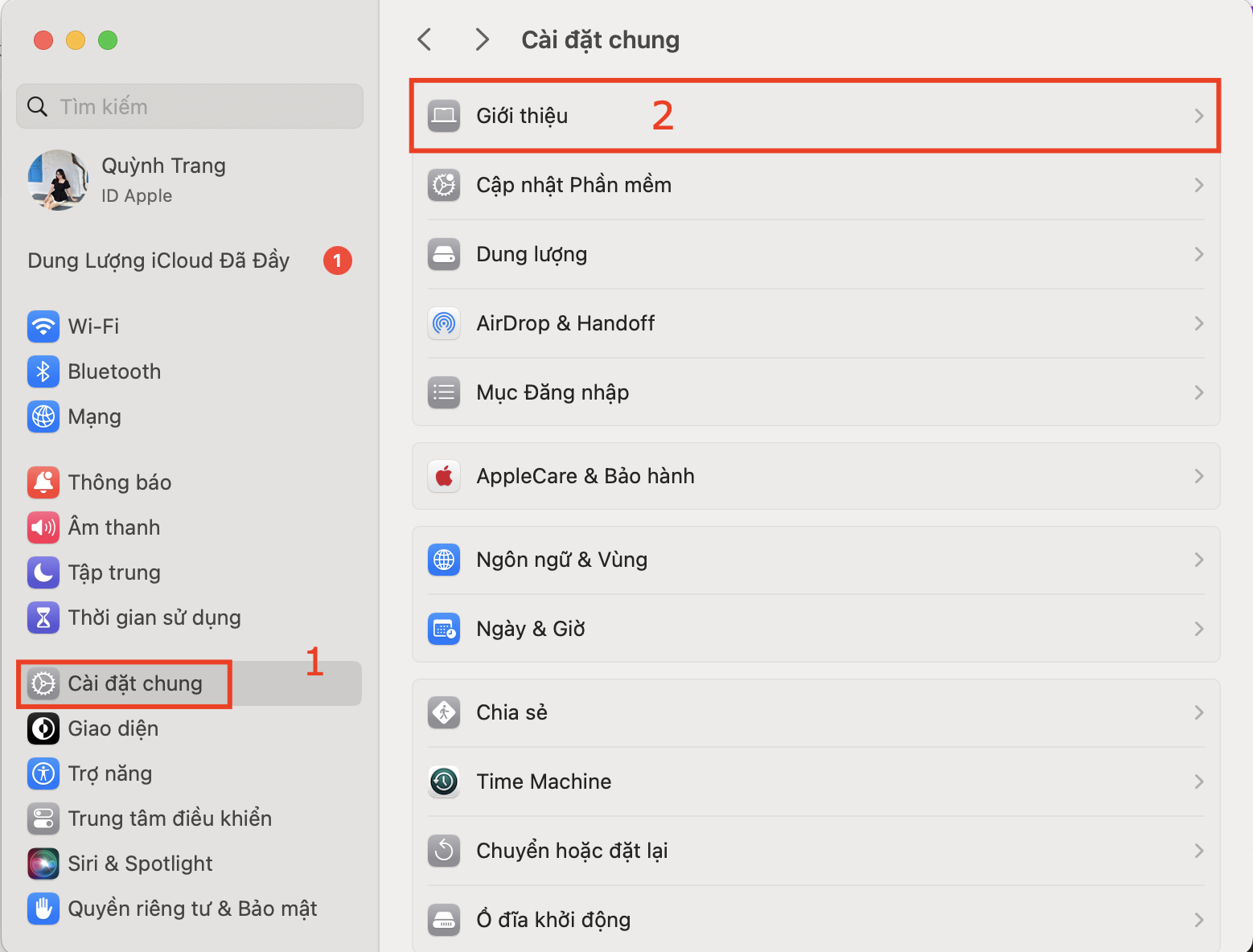Click chevron on Ngôn ngữ & Vùng row
Viewport: 1253px width, 952px height.
pyautogui.click(x=1199, y=560)
